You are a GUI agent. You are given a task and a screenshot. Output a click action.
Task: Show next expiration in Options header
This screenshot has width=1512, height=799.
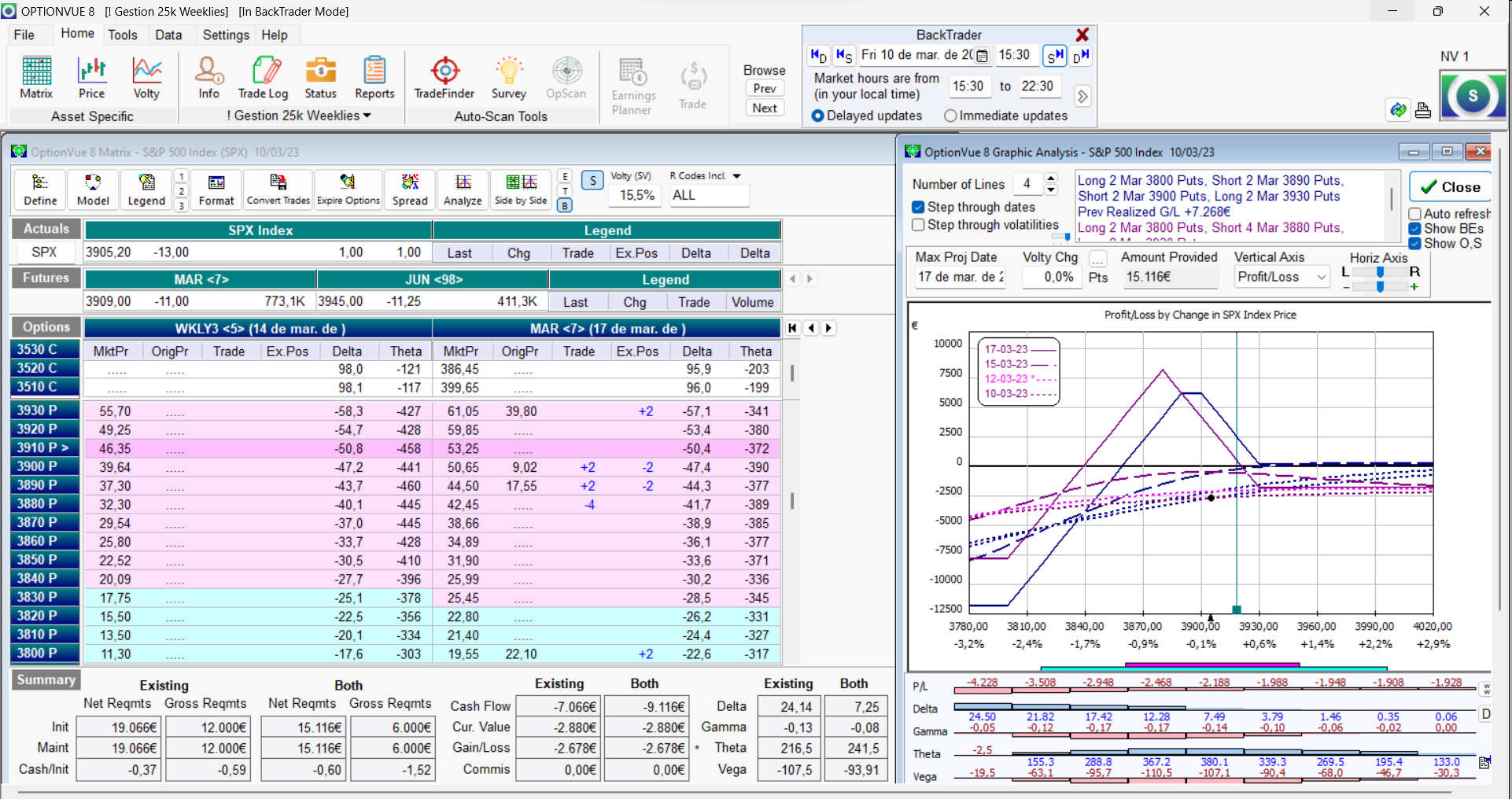[828, 328]
